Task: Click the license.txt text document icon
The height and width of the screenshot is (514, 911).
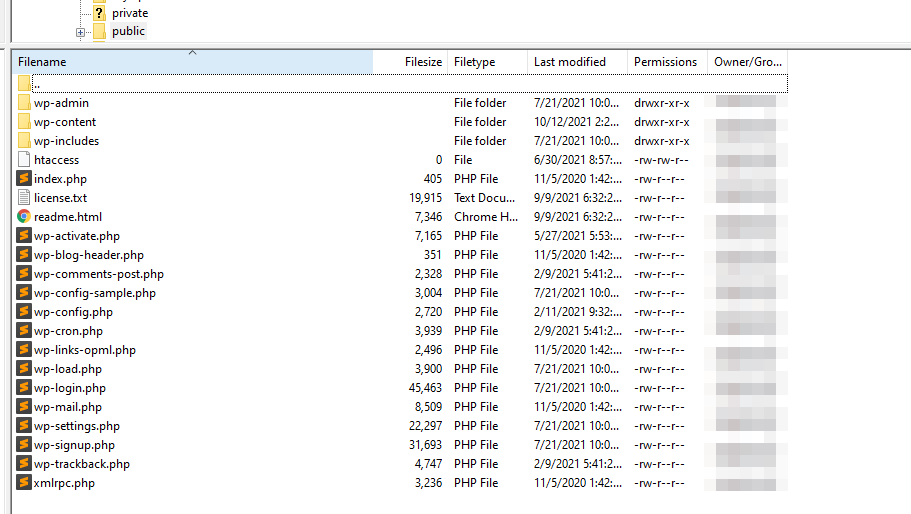Action: pos(24,197)
